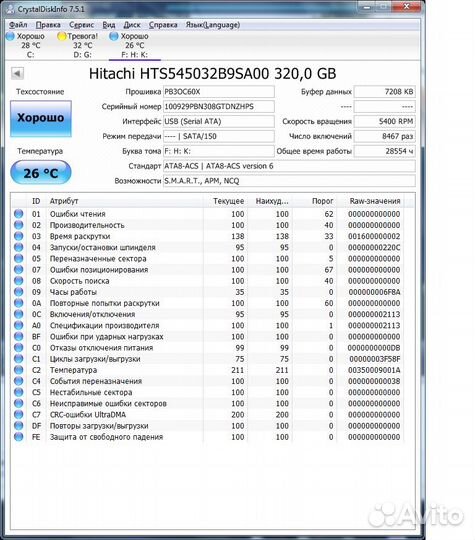475x540 pixels.
Task: Click the Raw-значения column header
Action: (x=375, y=201)
